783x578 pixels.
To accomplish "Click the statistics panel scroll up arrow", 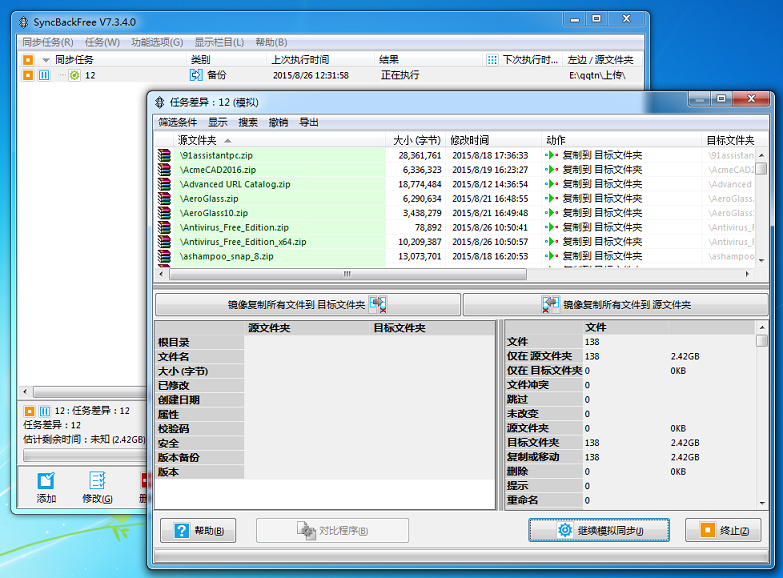I will click(762, 327).
